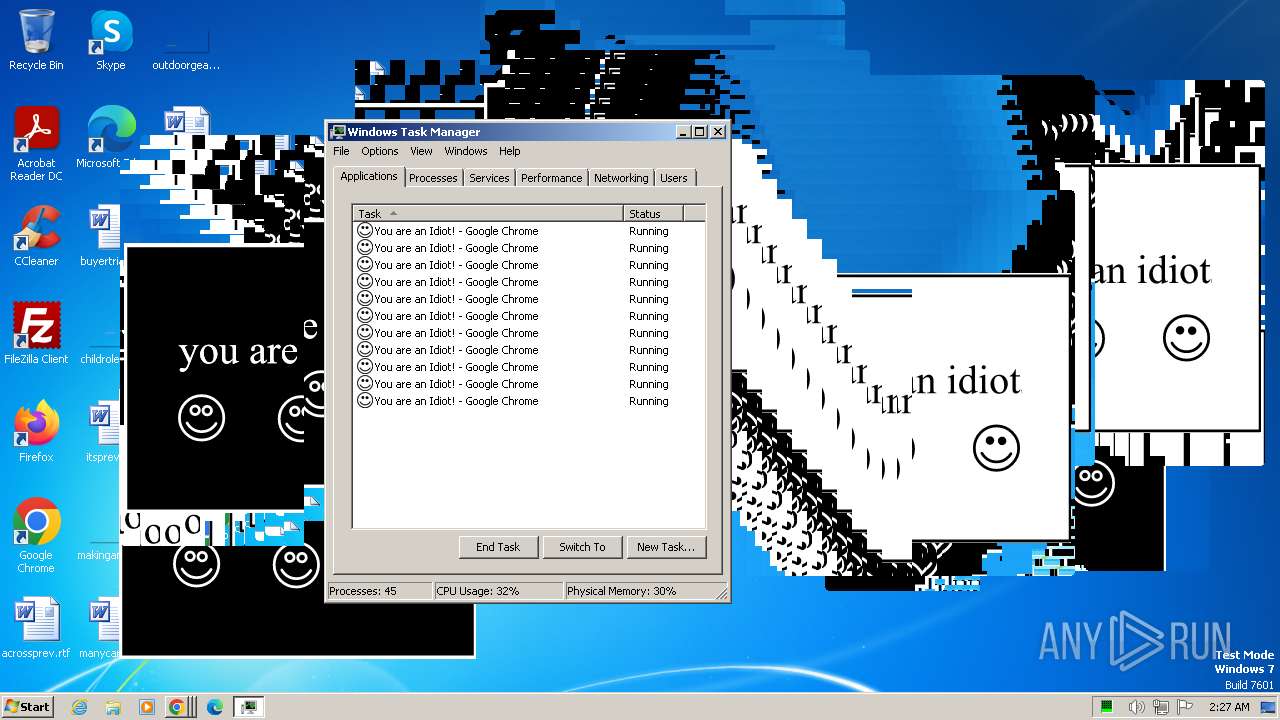Image resolution: width=1280 pixels, height=720 pixels.
Task: Select the Firefox desktop icon
Action: point(36,432)
